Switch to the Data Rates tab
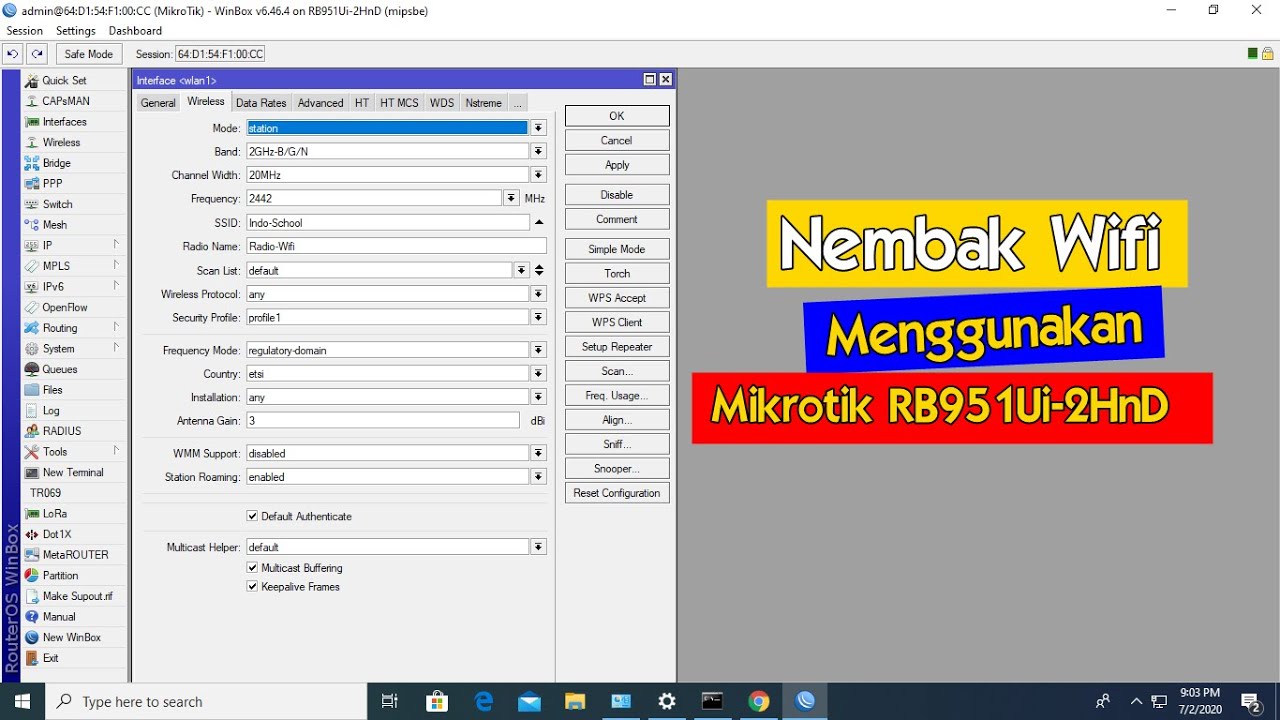The width and height of the screenshot is (1280, 720). [261, 103]
